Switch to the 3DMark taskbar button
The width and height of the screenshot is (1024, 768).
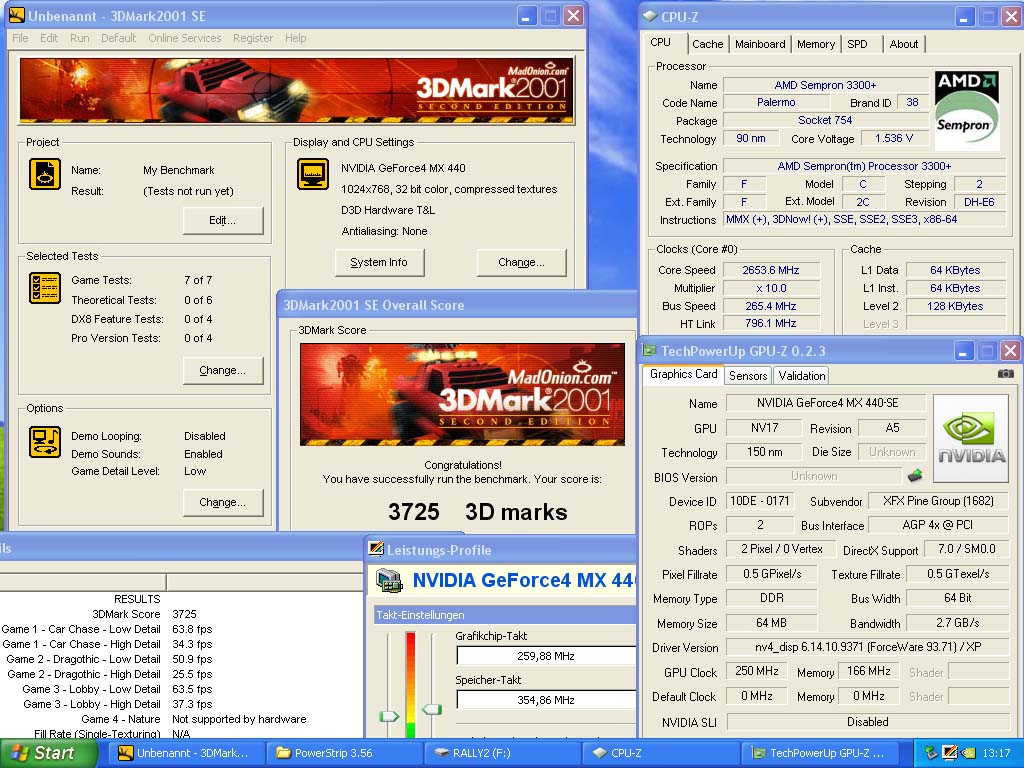(x=185, y=753)
